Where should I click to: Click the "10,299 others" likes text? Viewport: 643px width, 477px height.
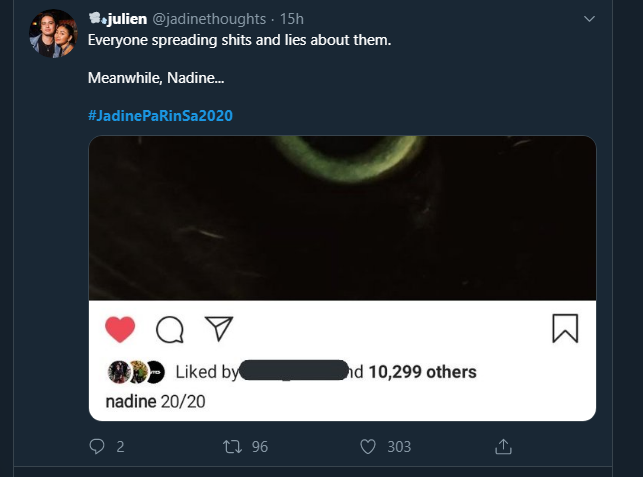(422, 372)
